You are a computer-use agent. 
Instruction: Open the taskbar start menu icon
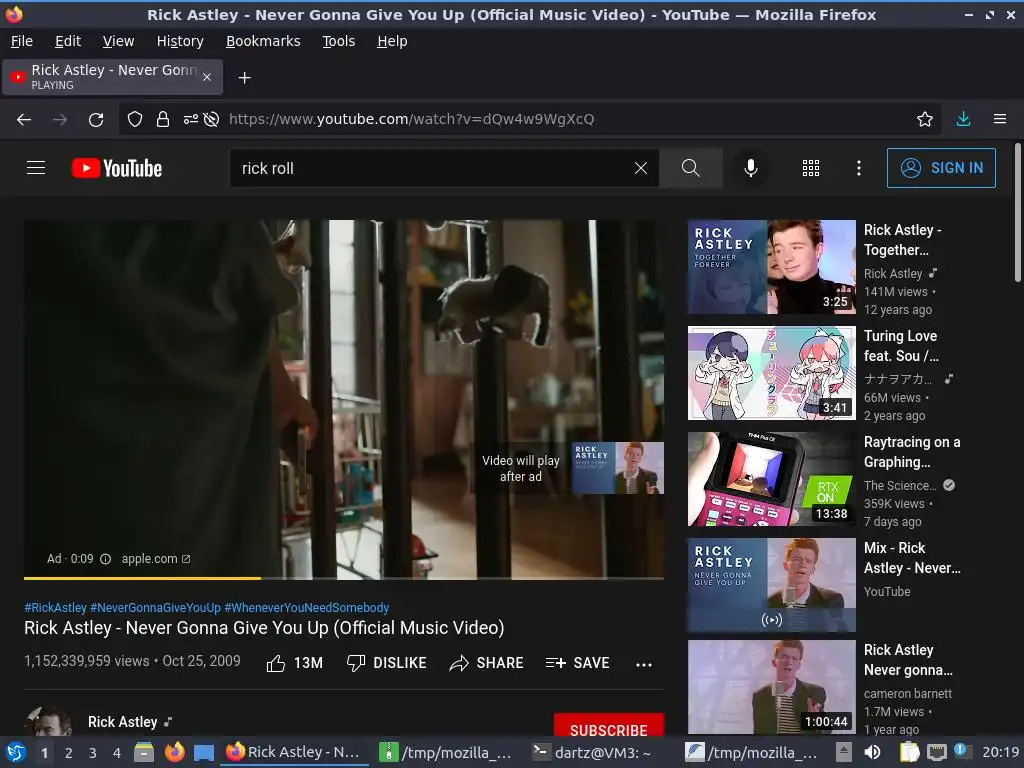coord(15,752)
